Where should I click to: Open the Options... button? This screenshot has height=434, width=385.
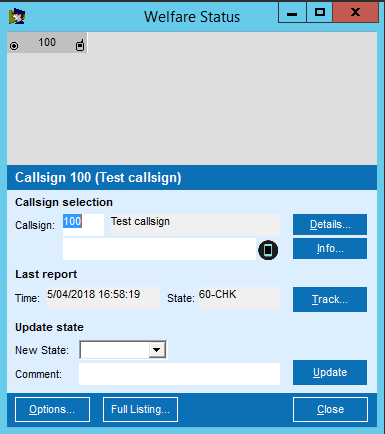point(52,409)
